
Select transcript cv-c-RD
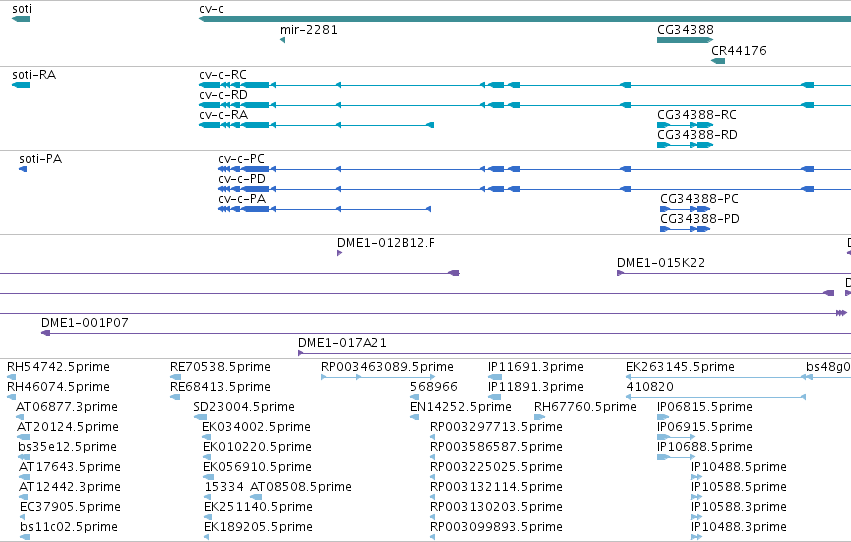point(224,95)
